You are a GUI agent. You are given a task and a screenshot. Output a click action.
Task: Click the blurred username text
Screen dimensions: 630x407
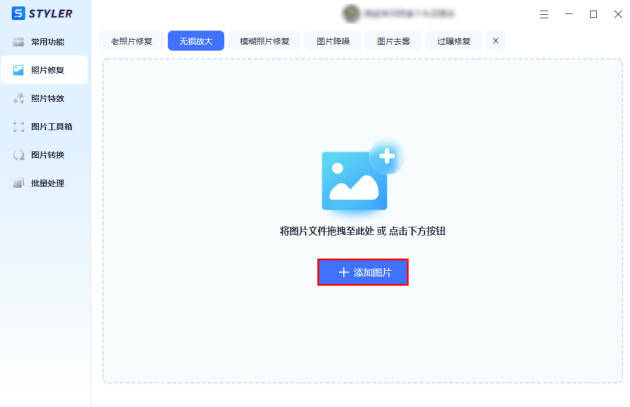(410, 14)
